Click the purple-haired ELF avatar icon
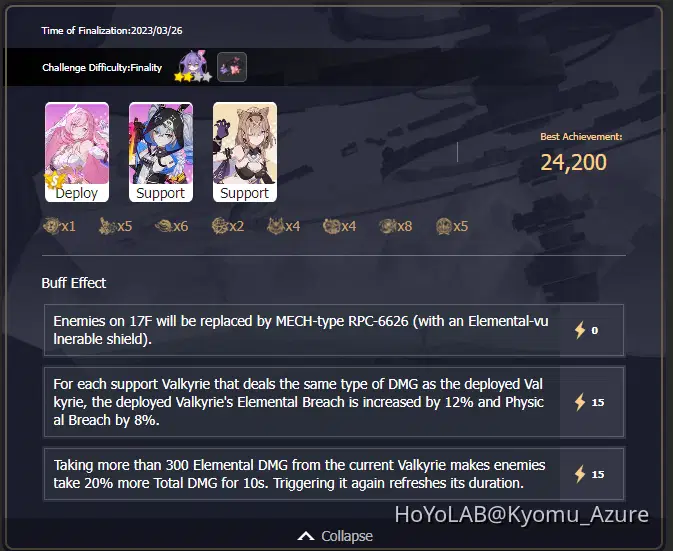Image resolution: width=673 pixels, height=551 pixels. click(x=193, y=67)
